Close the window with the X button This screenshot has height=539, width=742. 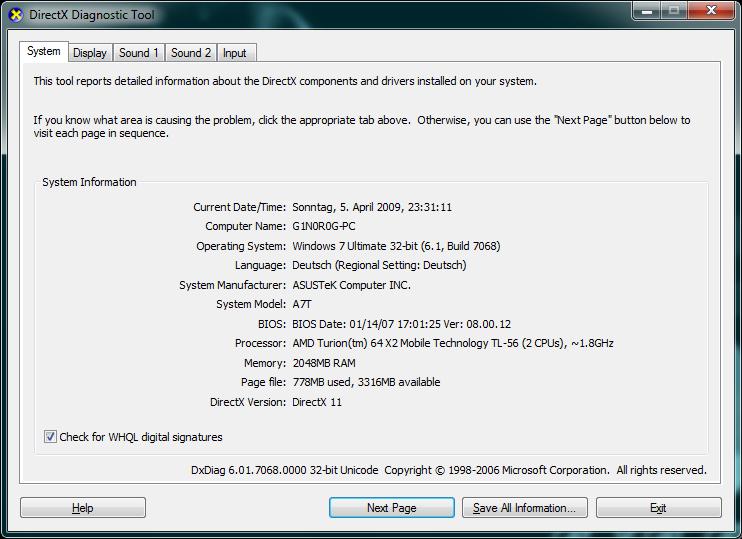711,10
